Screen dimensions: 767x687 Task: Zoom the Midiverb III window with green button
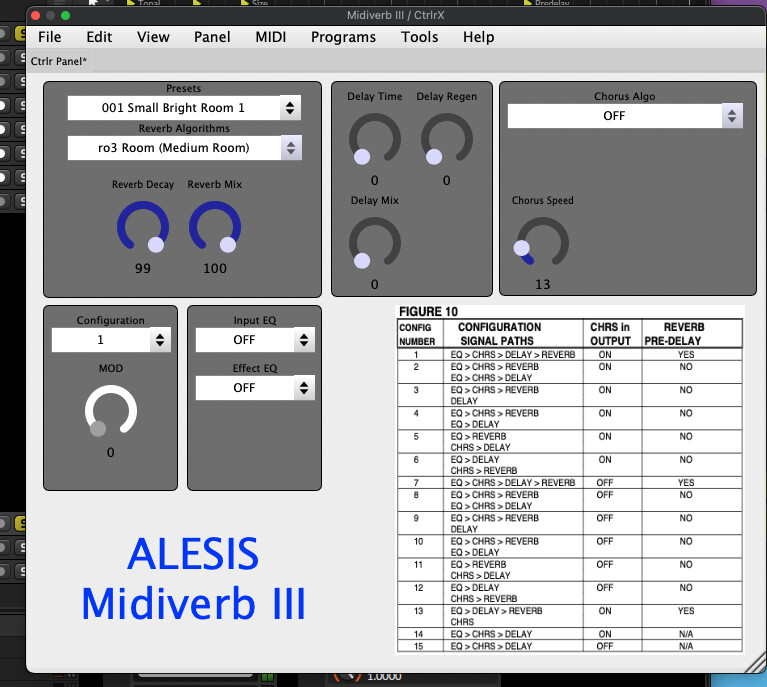click(x=66, y=16)
